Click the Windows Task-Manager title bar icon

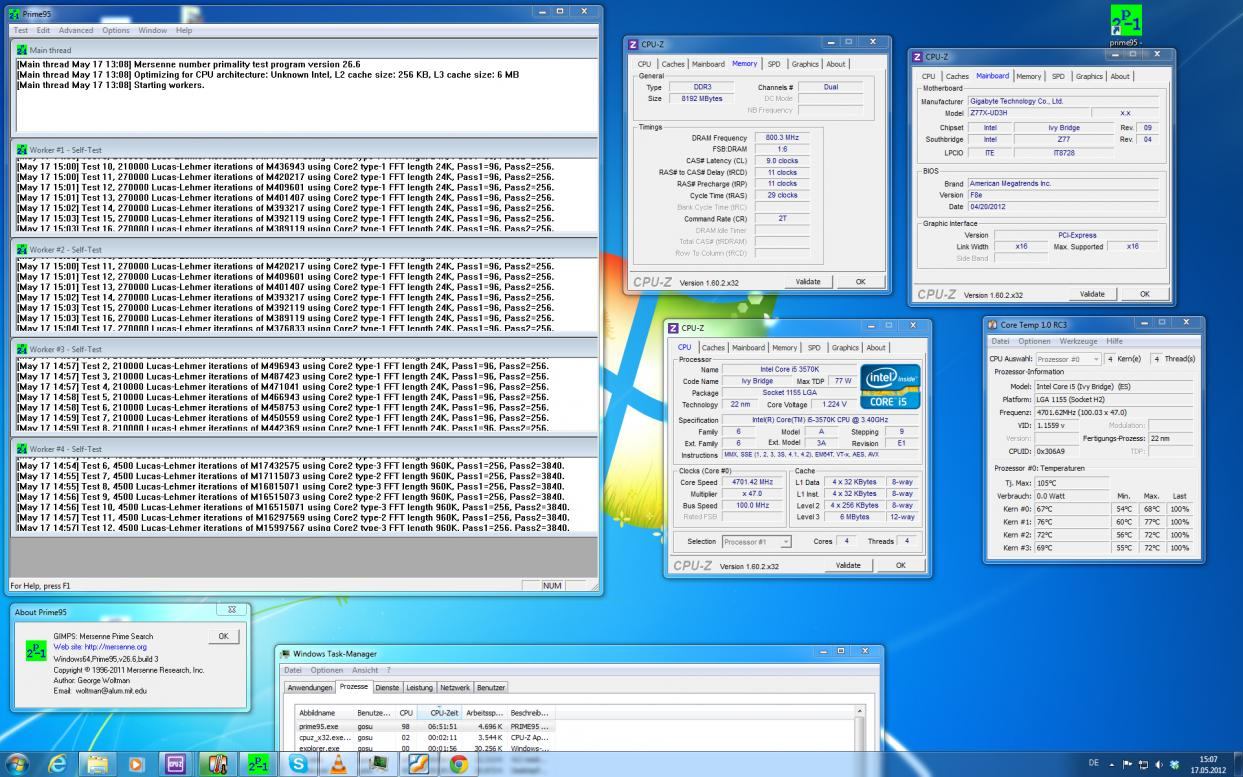[286, 654]
